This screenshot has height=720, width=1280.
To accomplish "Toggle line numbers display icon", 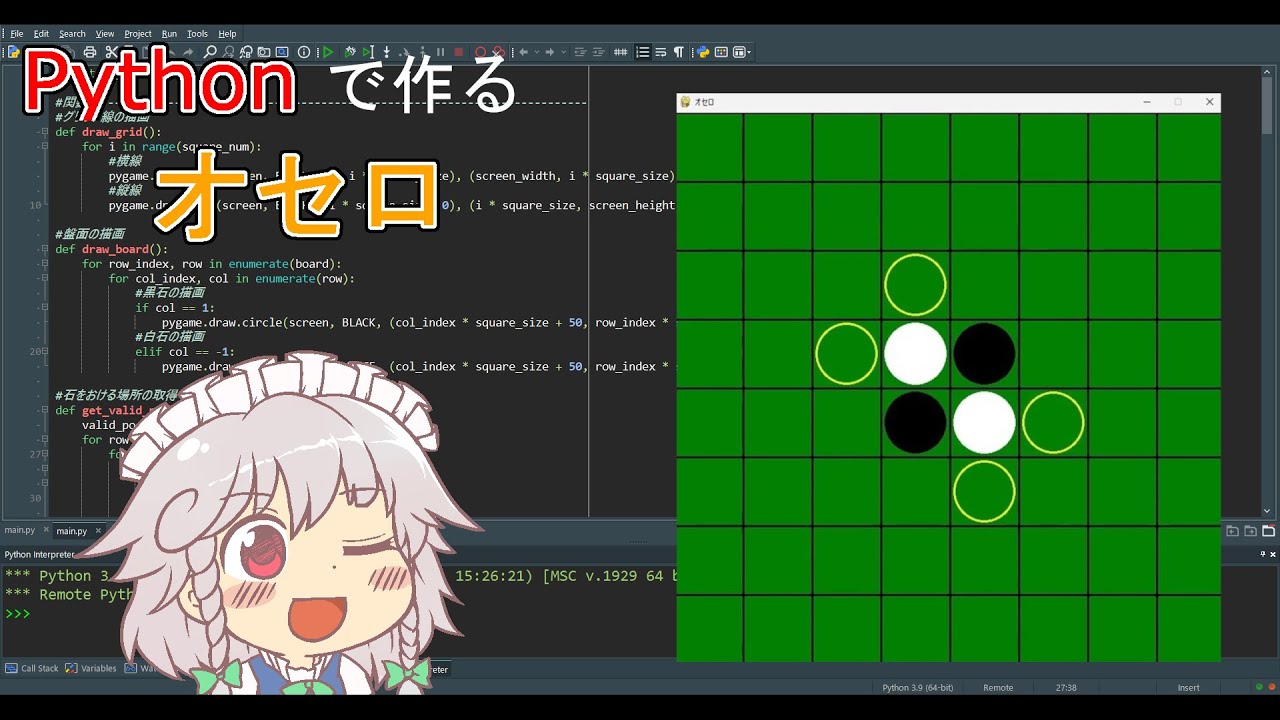I will coord(620,52).
